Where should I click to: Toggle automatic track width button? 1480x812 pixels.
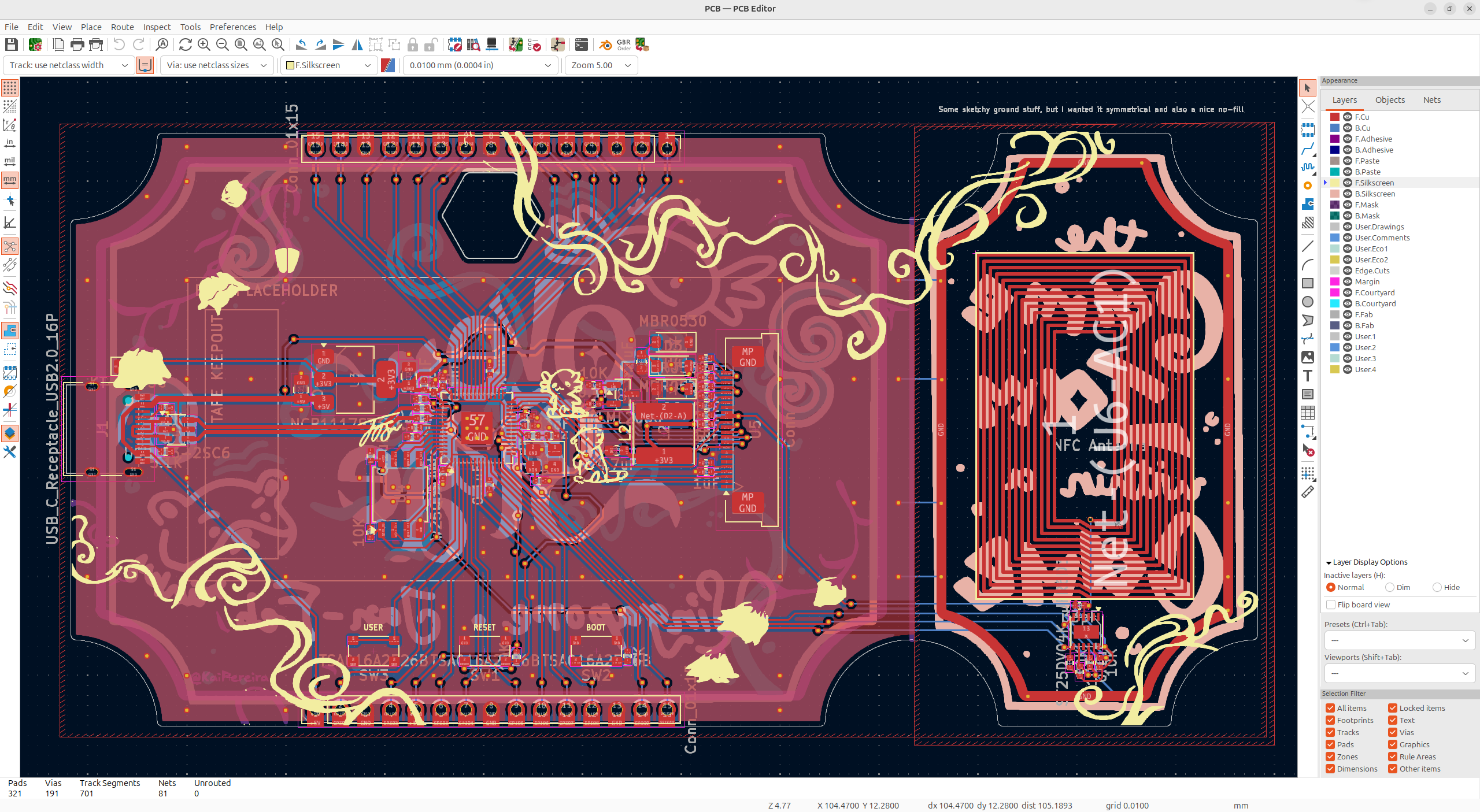coord(145,65)
